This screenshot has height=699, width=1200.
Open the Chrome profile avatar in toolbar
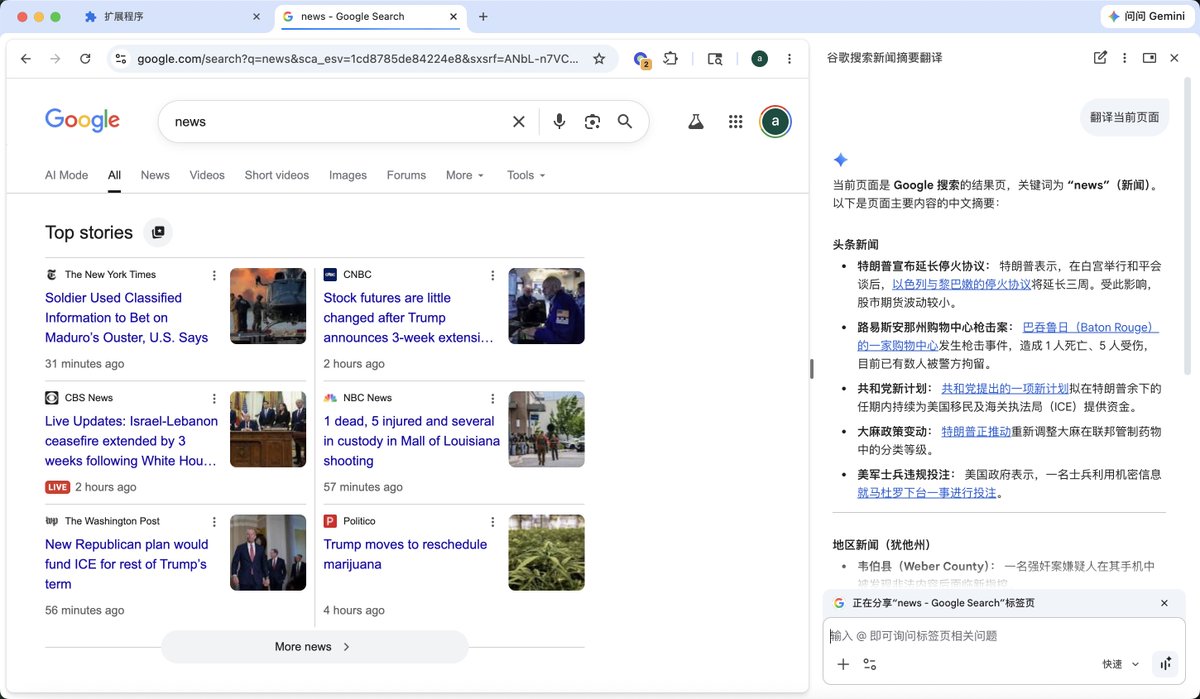(x=760, y=59)
